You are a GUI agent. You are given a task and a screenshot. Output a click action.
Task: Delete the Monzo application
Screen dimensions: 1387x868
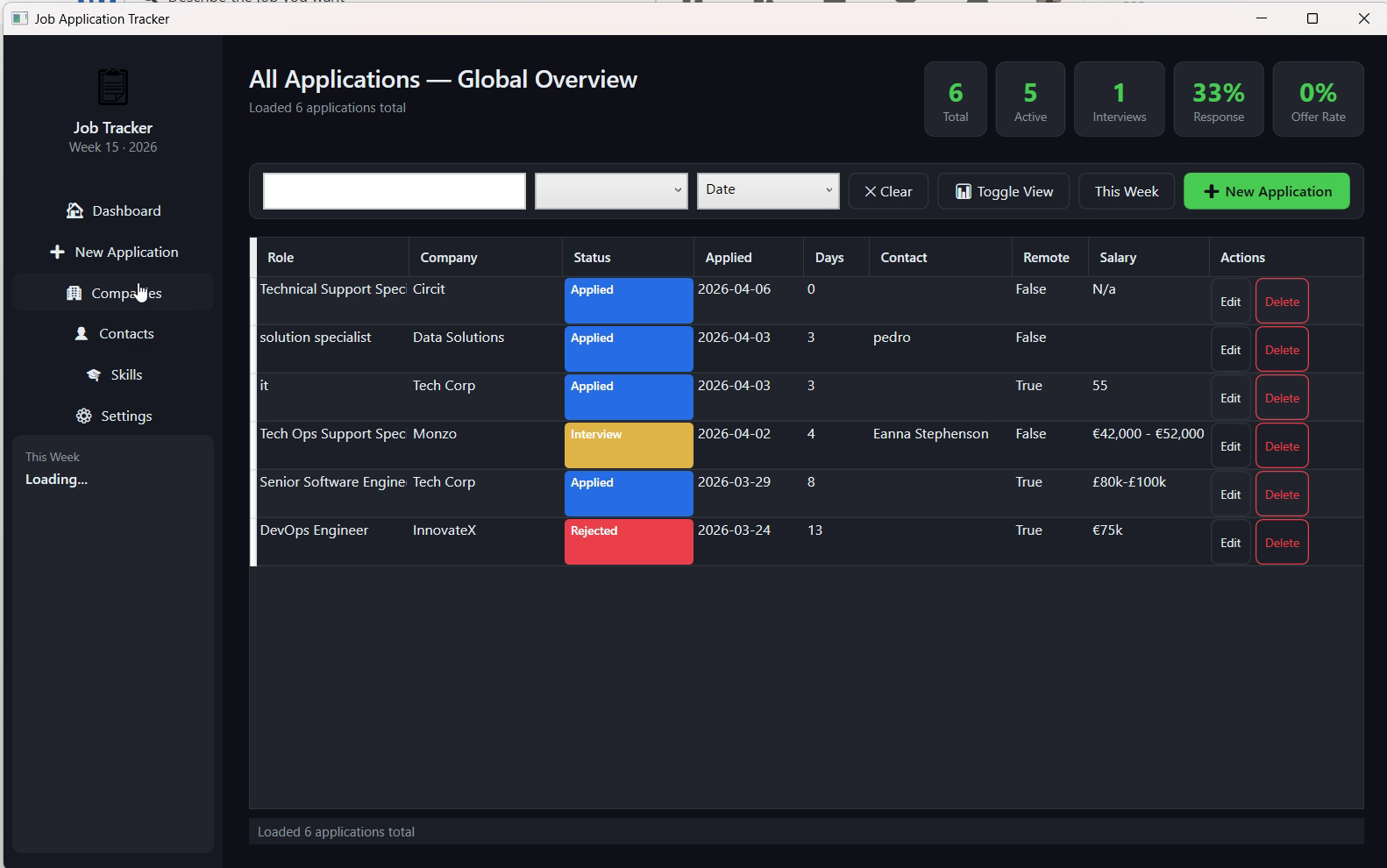point(1282,446)
